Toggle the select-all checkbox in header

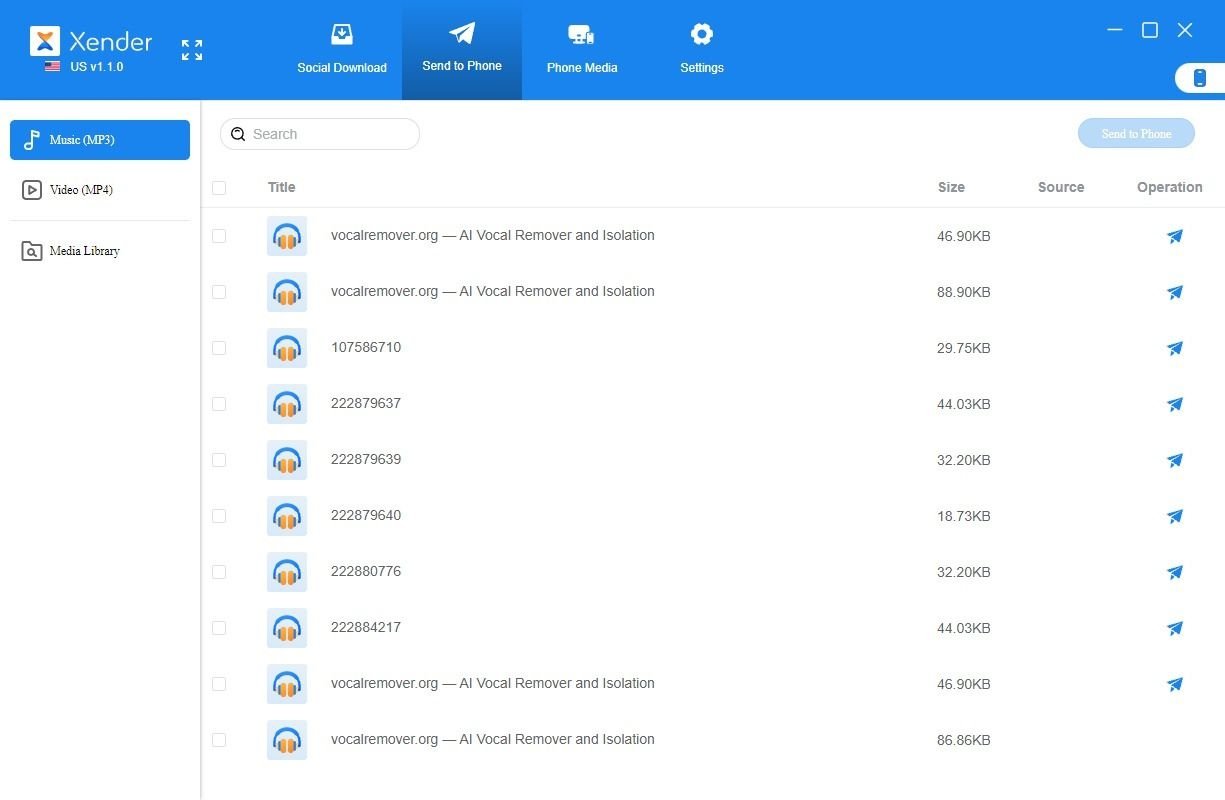pyautogui.click(x=219, y=187)
